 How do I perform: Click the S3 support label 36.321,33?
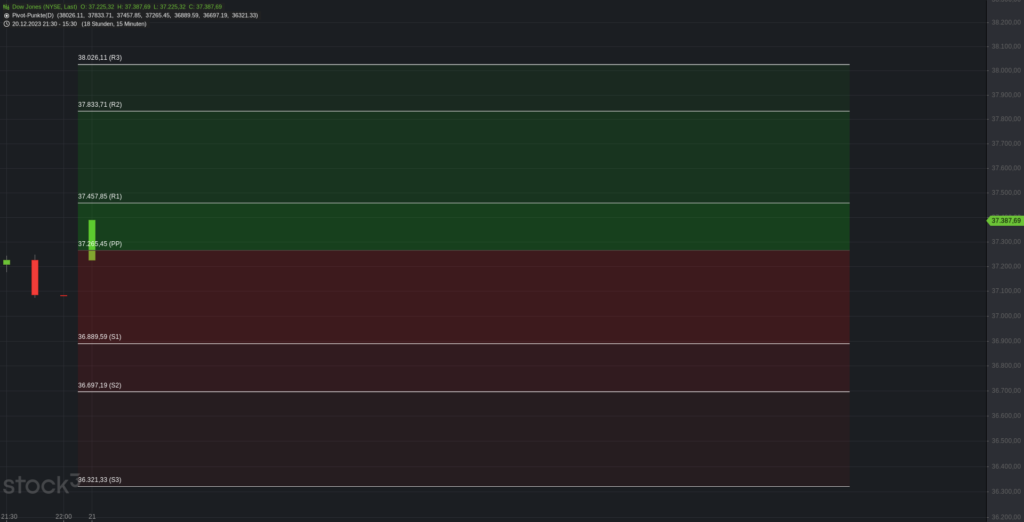coord(100,480)
